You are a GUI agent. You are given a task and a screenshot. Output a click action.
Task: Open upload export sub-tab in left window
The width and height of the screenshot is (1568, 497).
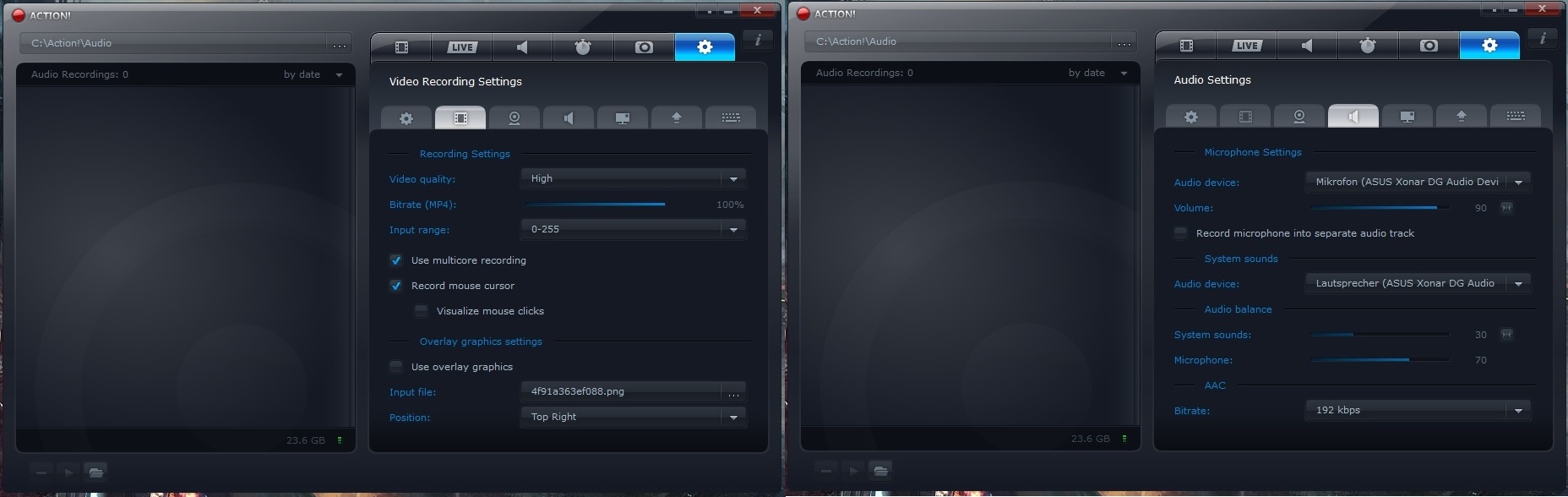point(677,118)
